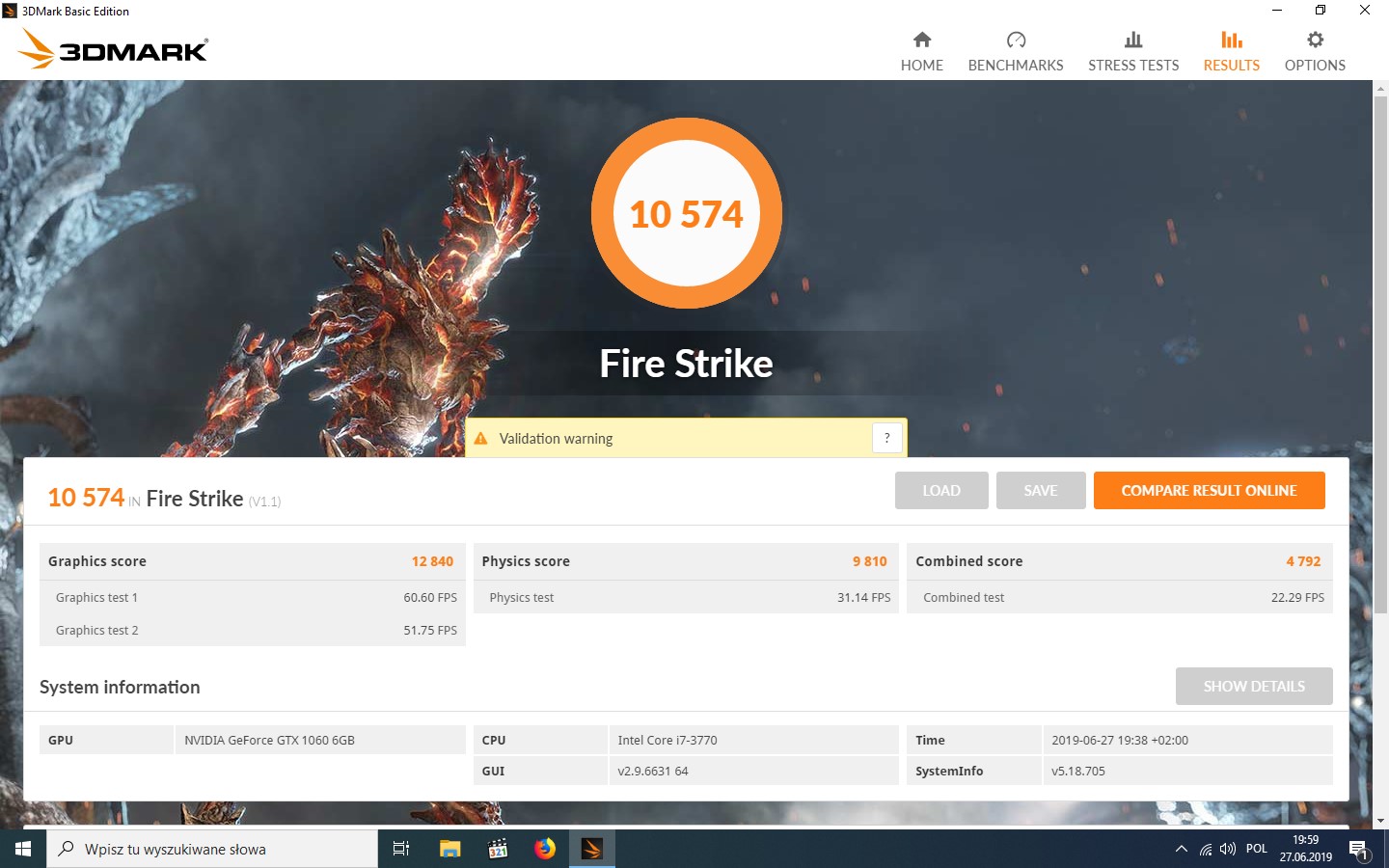
Task: Click the Graphics test 2 row
Action: 253,630
